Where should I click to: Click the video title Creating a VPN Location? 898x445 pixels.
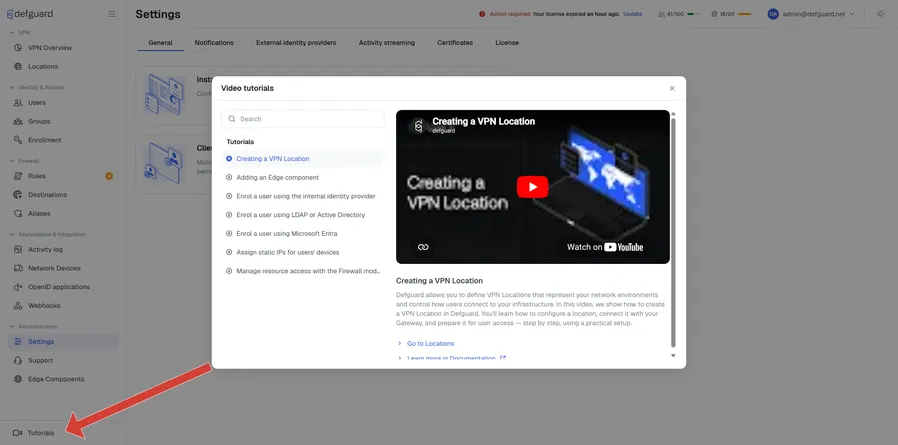[483, 121]
